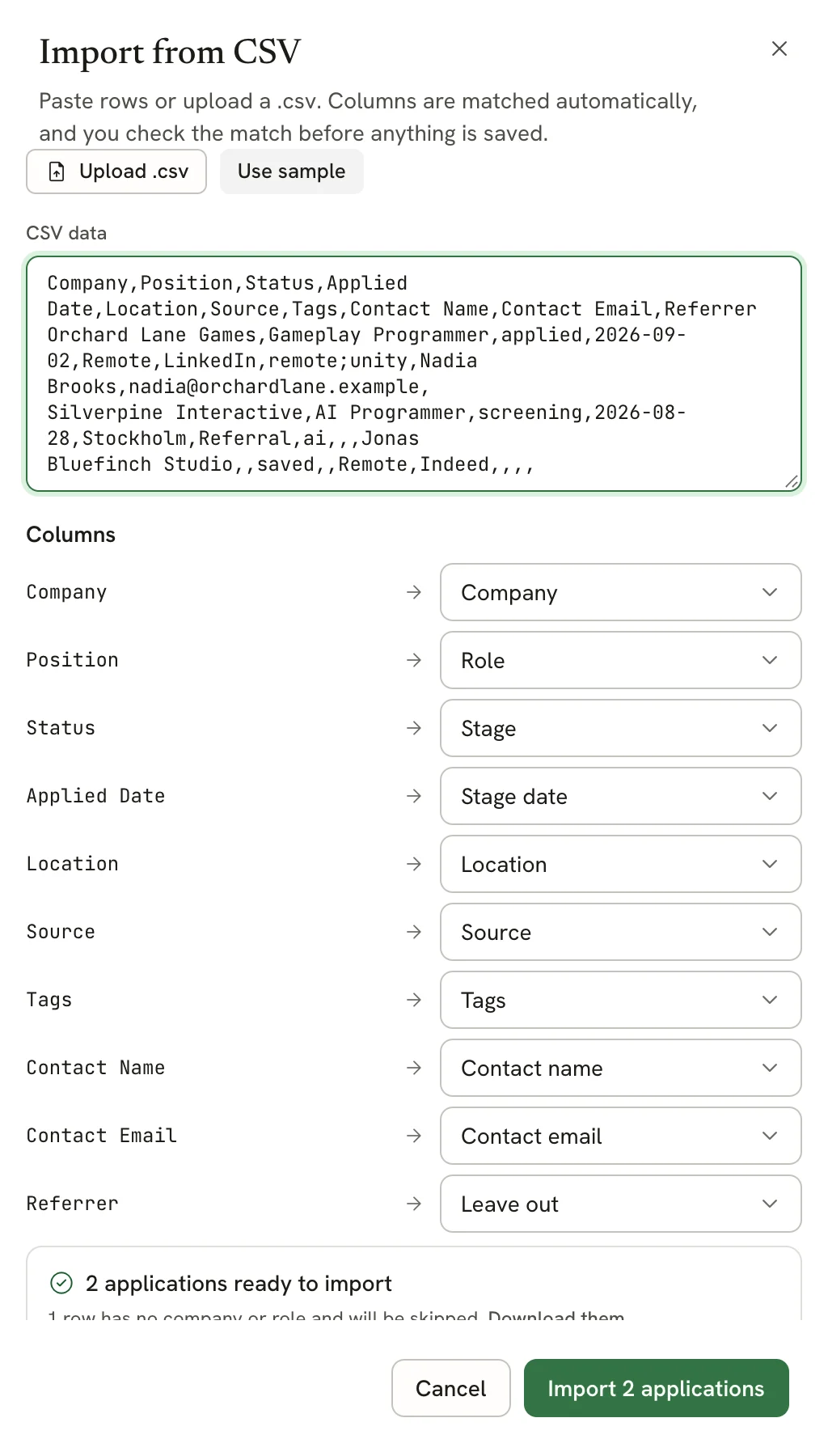Click the textarea resize handle corner
Screen dimensions: 828x1456
[x=792, y=481]
